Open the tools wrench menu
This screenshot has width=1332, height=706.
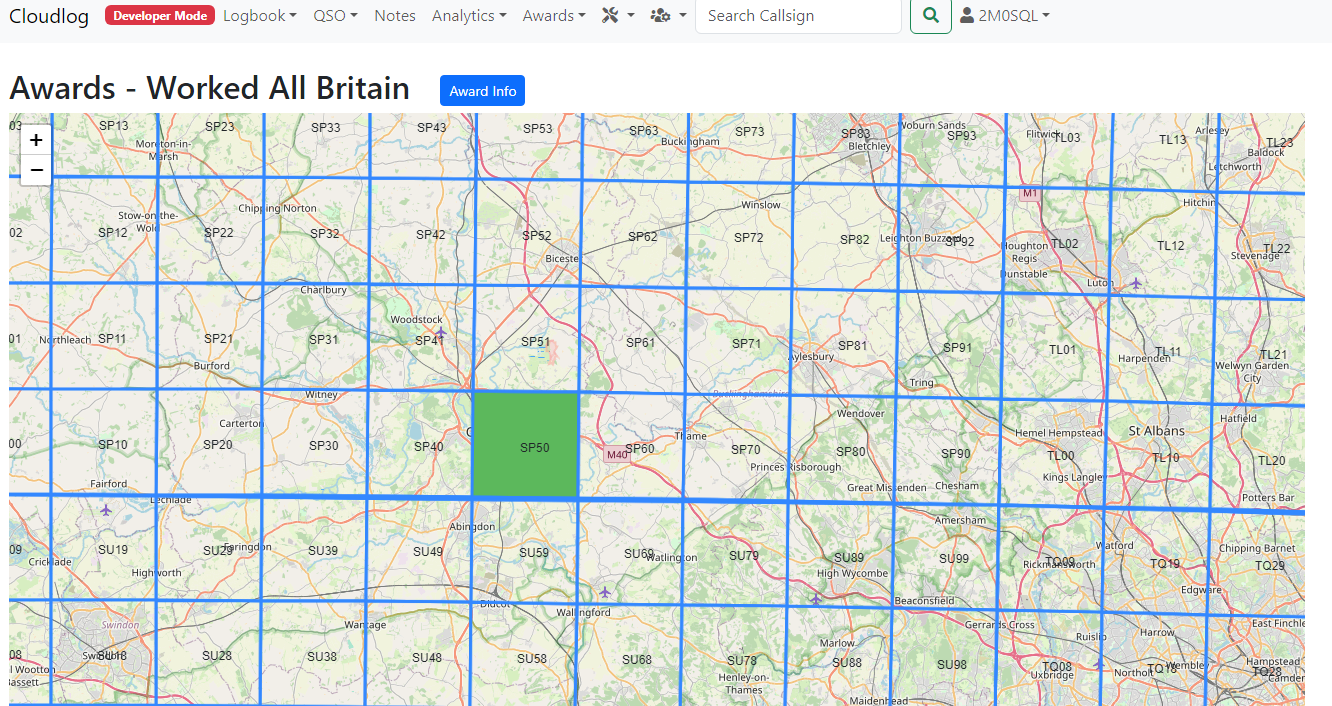(x=618, y=16)
